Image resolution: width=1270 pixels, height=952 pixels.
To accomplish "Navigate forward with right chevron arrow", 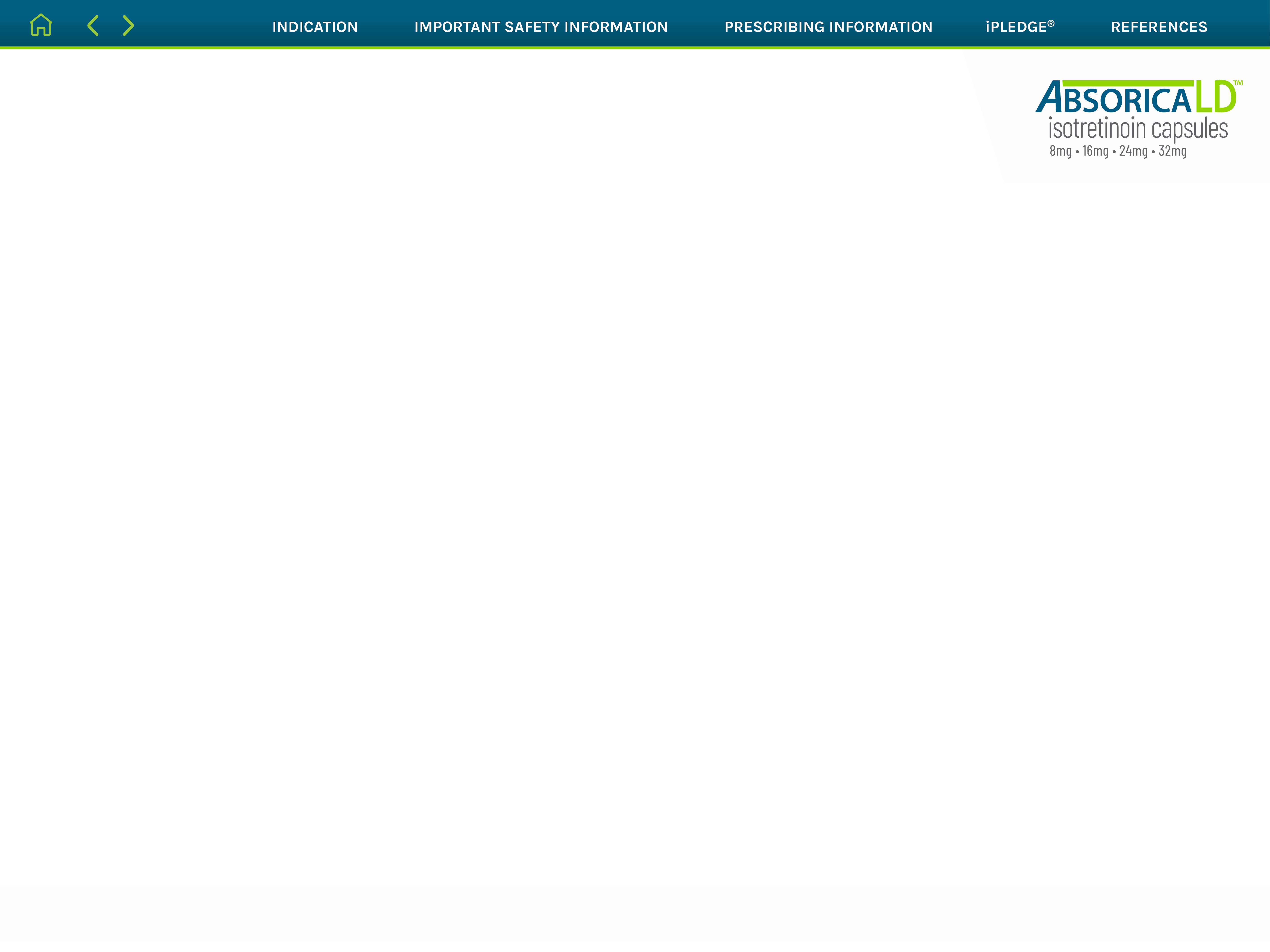I will click(128, 25).
